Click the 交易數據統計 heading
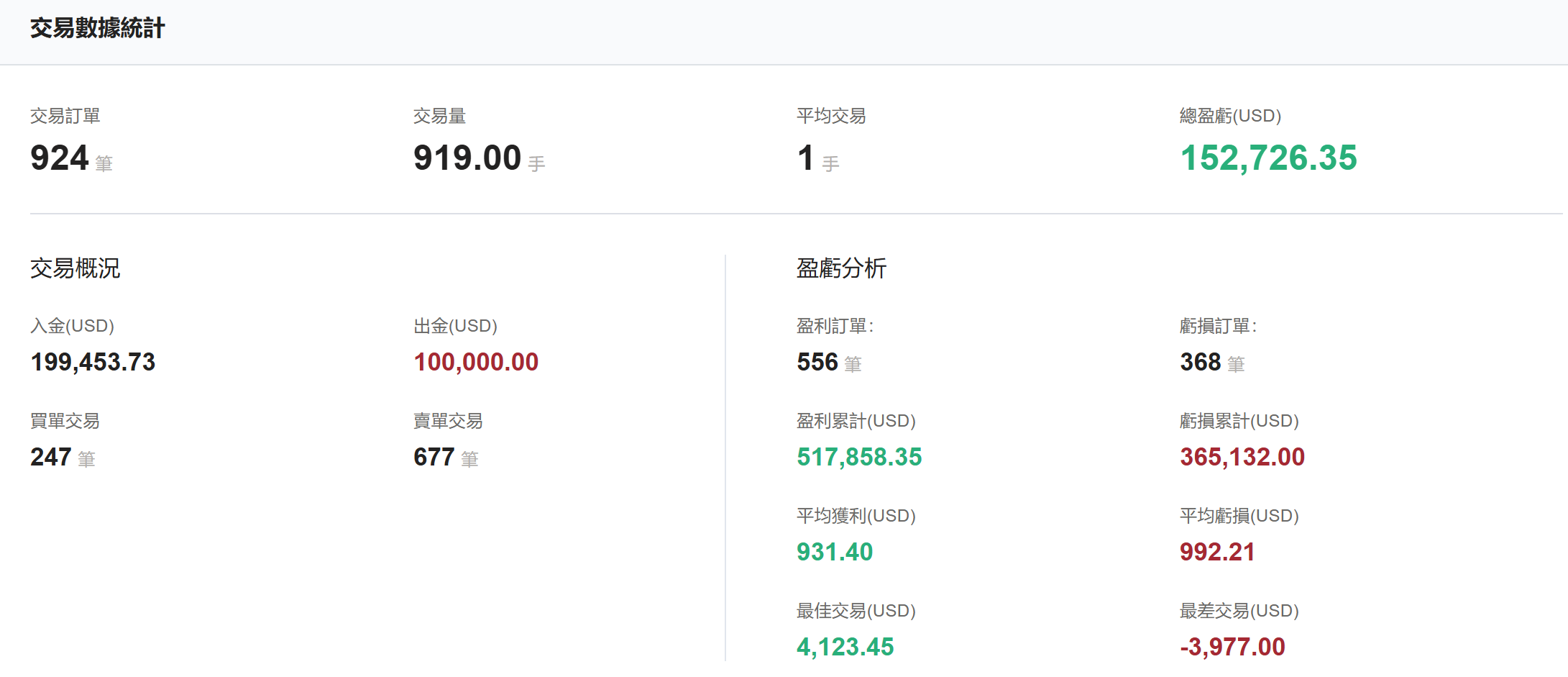The image size is (1568, 677). [98, 28]
